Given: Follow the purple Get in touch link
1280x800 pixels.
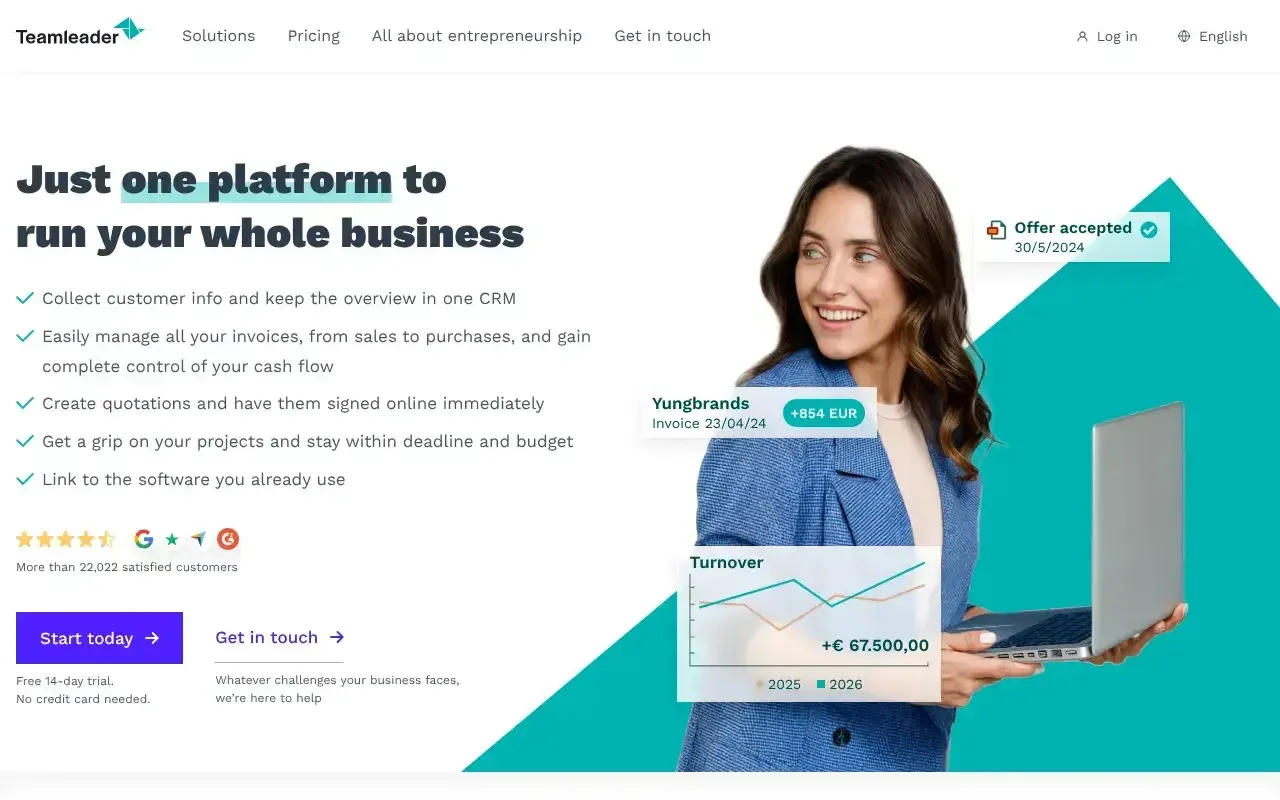Looking at the screenshot, I should [x=279, y=638].
